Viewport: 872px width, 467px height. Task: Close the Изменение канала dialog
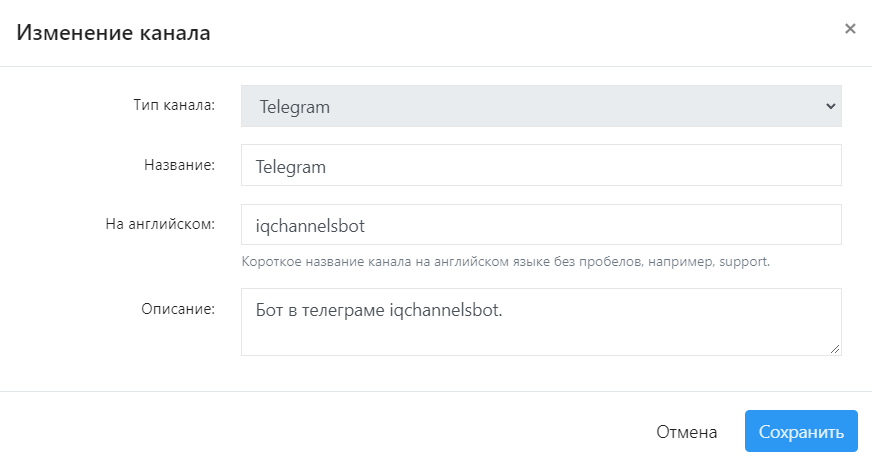click(850, 28)
